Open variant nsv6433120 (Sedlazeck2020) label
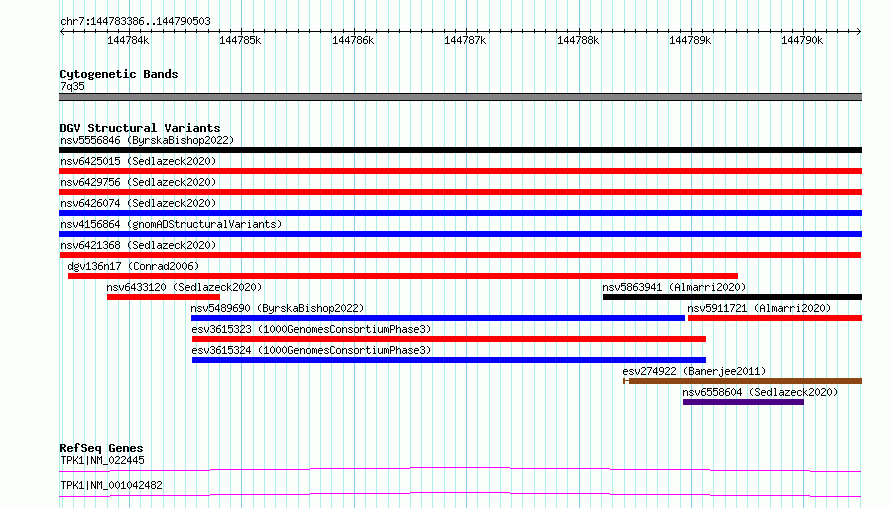890x508 pixels. tap(184, 287)
